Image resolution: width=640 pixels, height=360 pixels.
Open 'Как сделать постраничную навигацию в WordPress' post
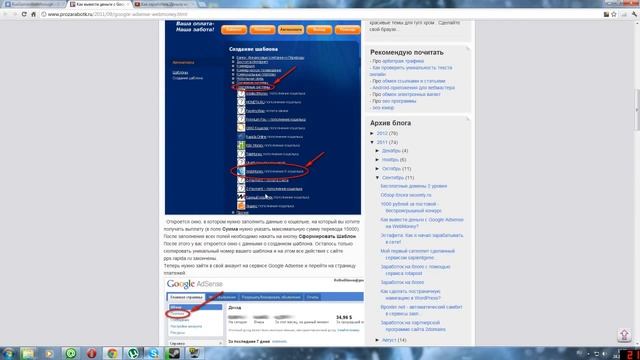point(411,295)
